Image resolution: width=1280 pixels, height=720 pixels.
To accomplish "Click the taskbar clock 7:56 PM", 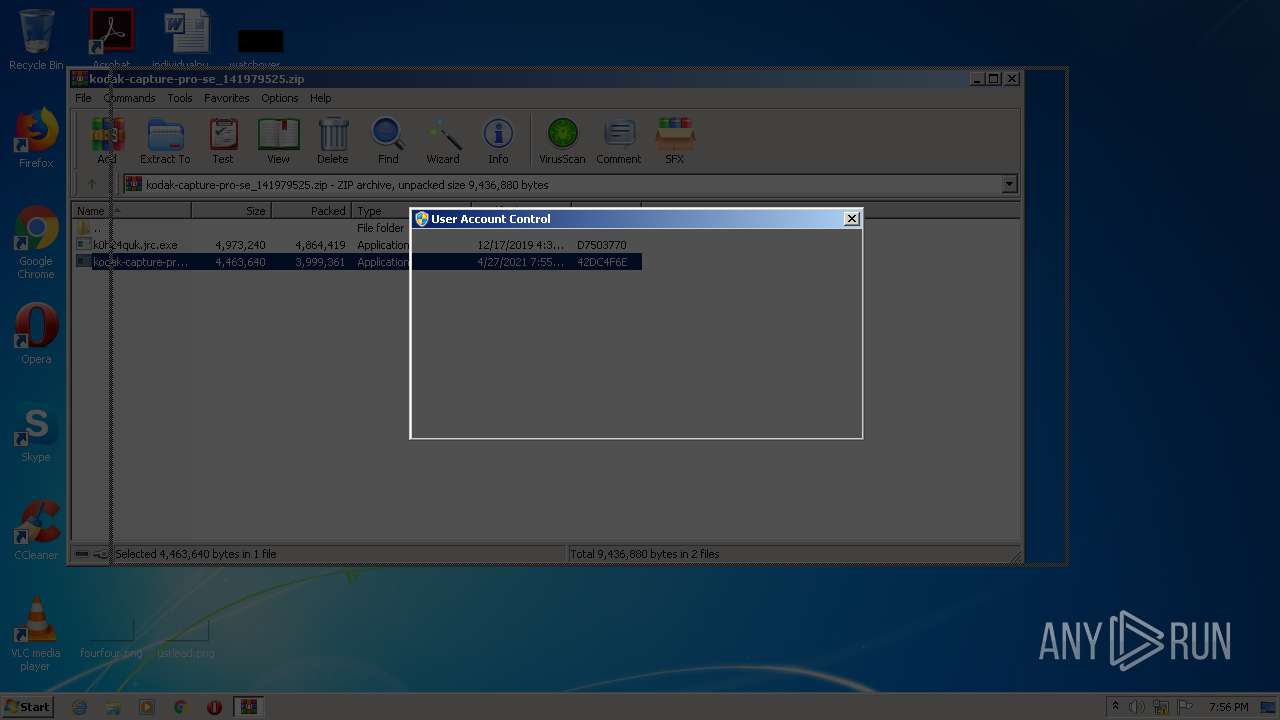I will coord(1228,707).
